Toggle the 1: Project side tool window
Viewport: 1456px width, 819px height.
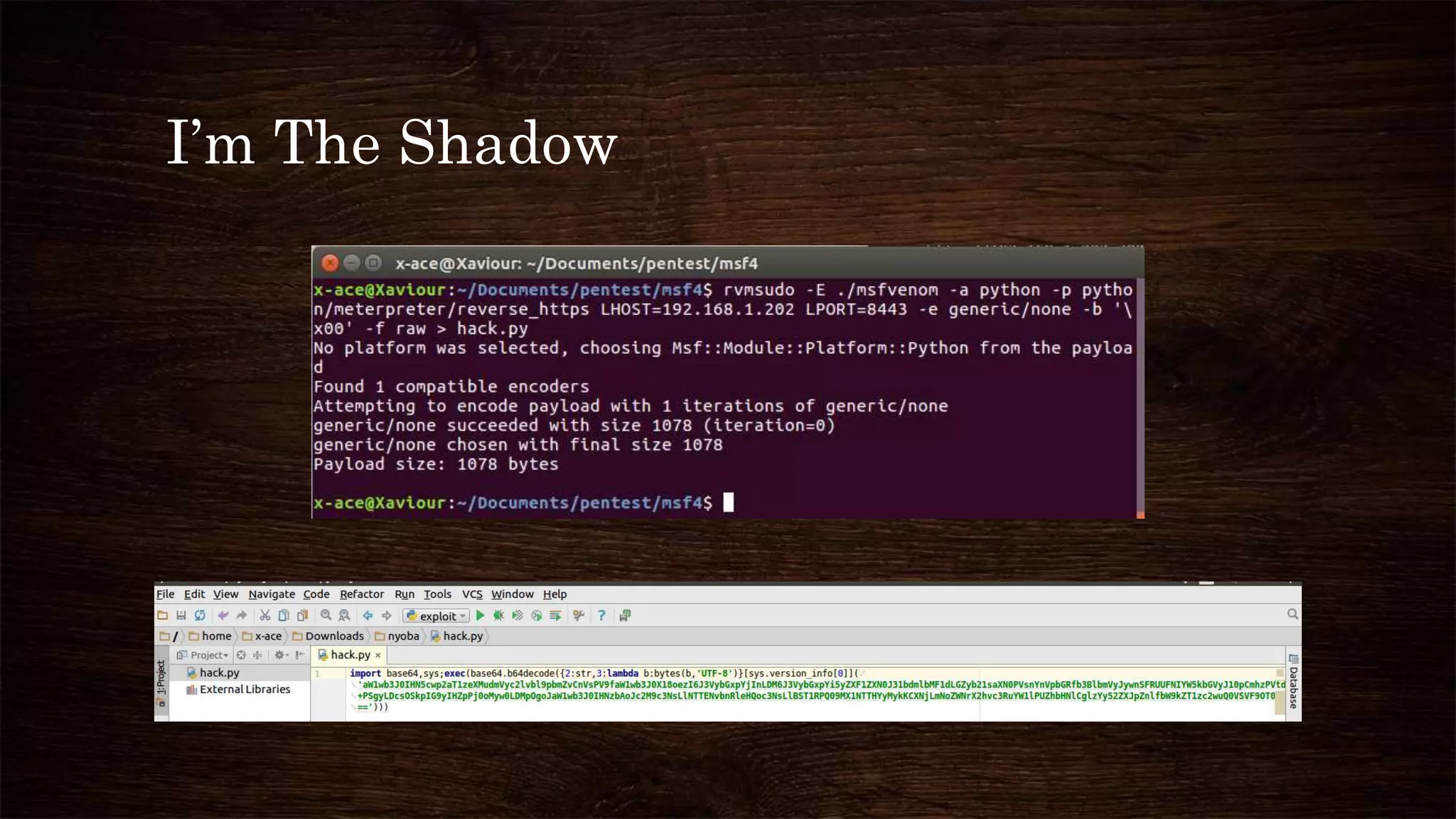click(161, 682)
